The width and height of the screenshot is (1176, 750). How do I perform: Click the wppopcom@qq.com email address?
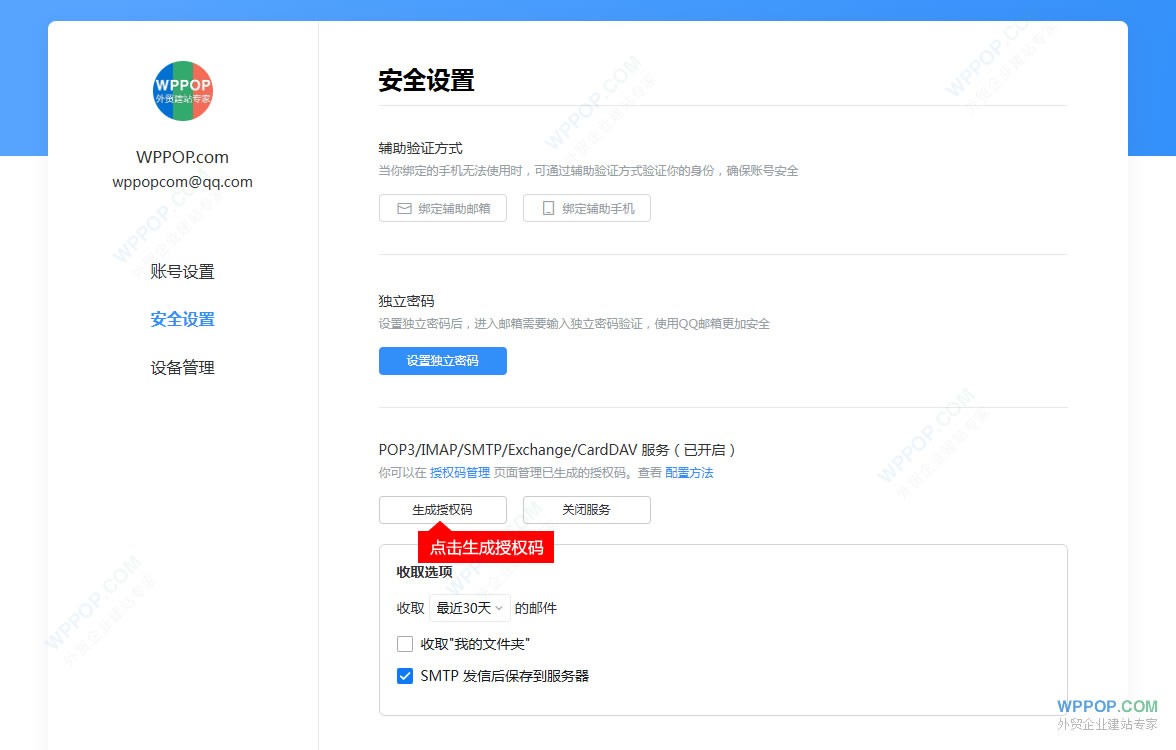tap(182, 181)
